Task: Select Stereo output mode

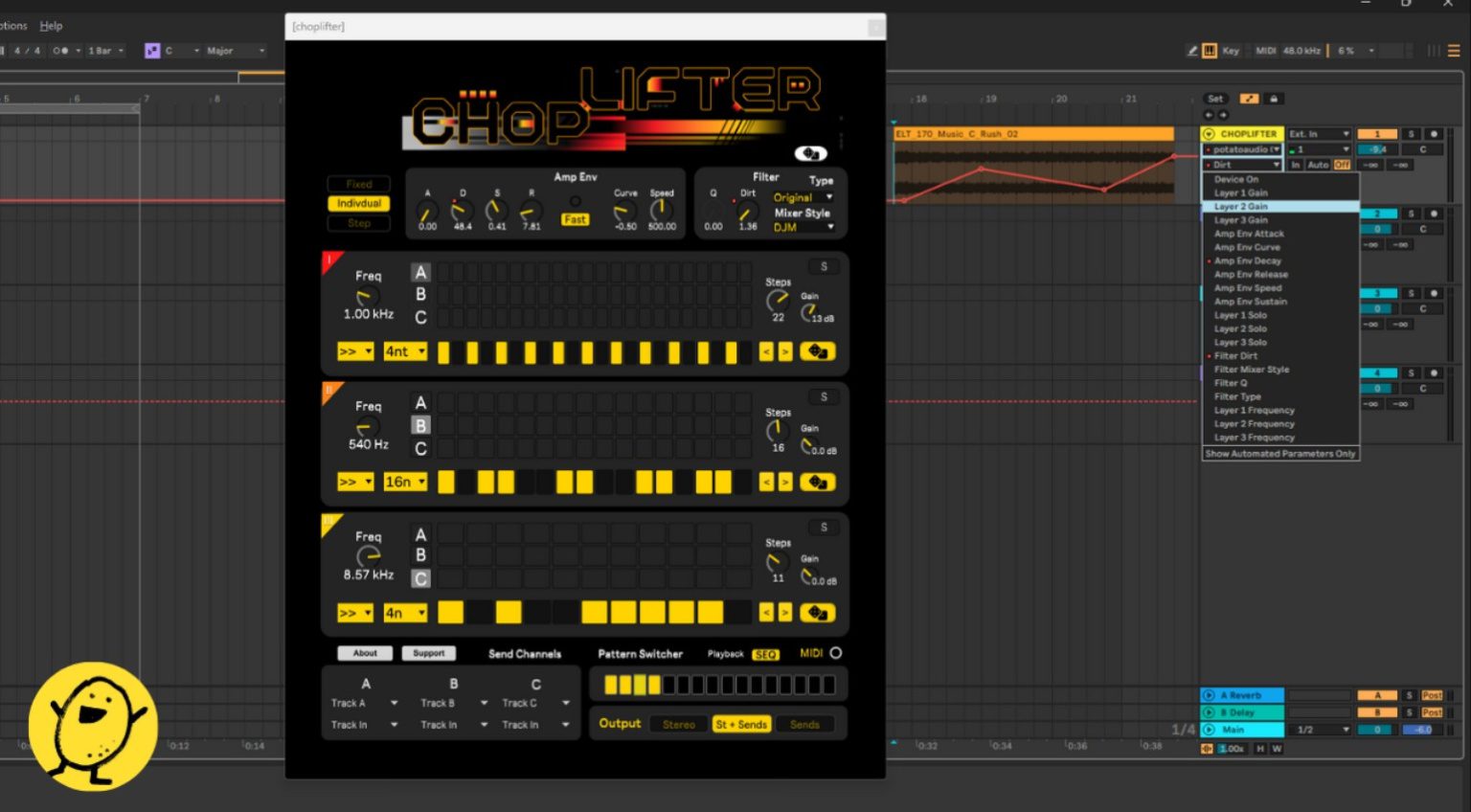Action: pos(679,725)
